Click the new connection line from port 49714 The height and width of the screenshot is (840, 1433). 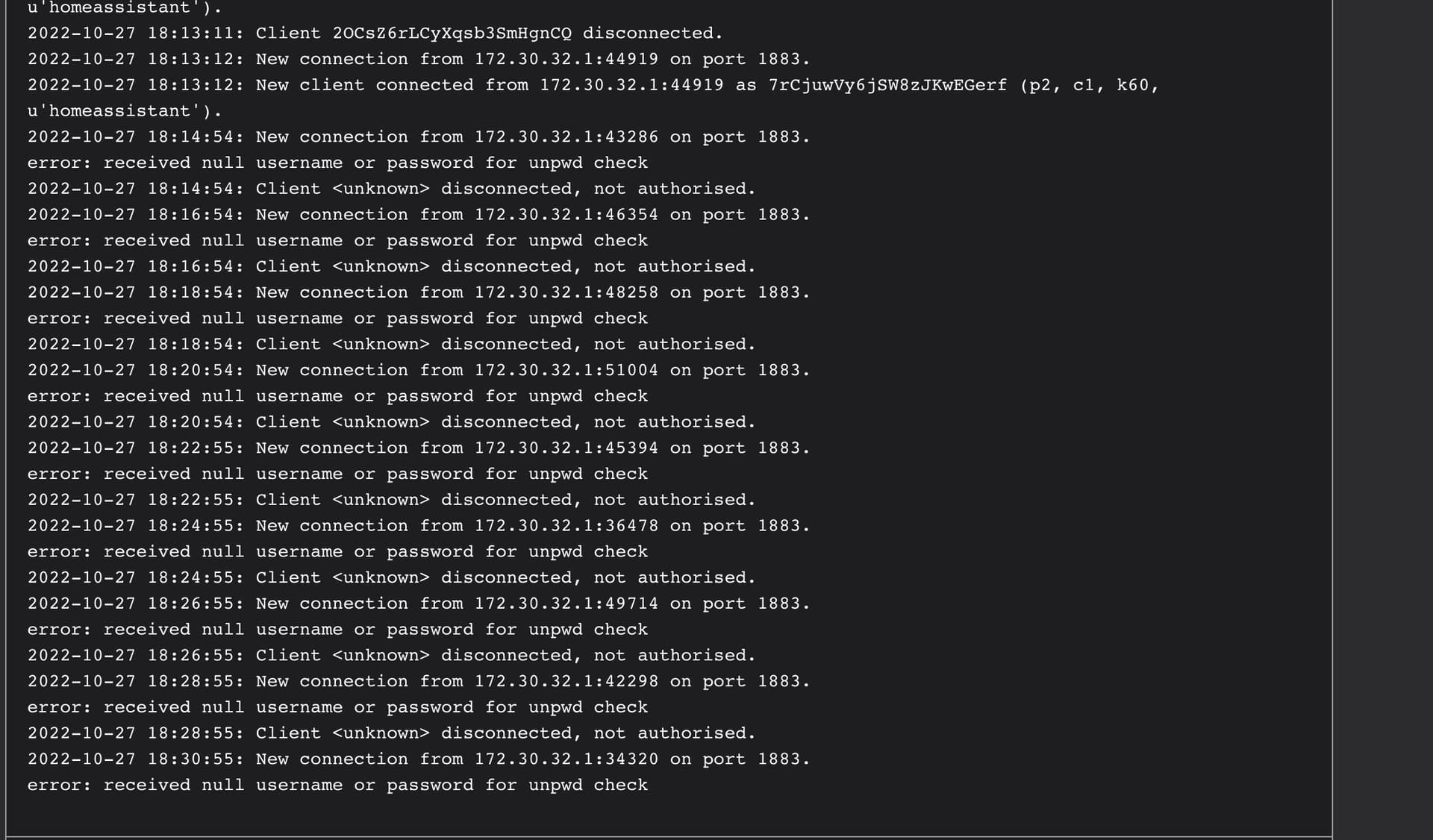[419, 604]
